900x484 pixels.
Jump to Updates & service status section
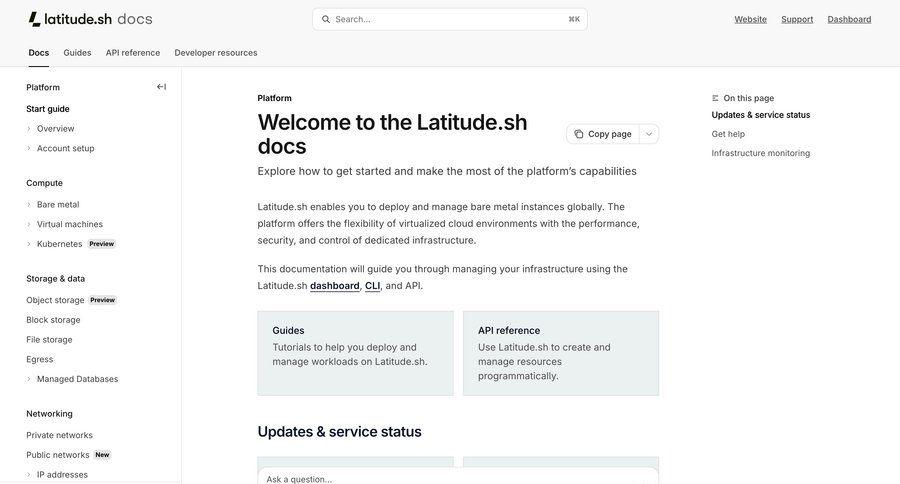(761, 115)
